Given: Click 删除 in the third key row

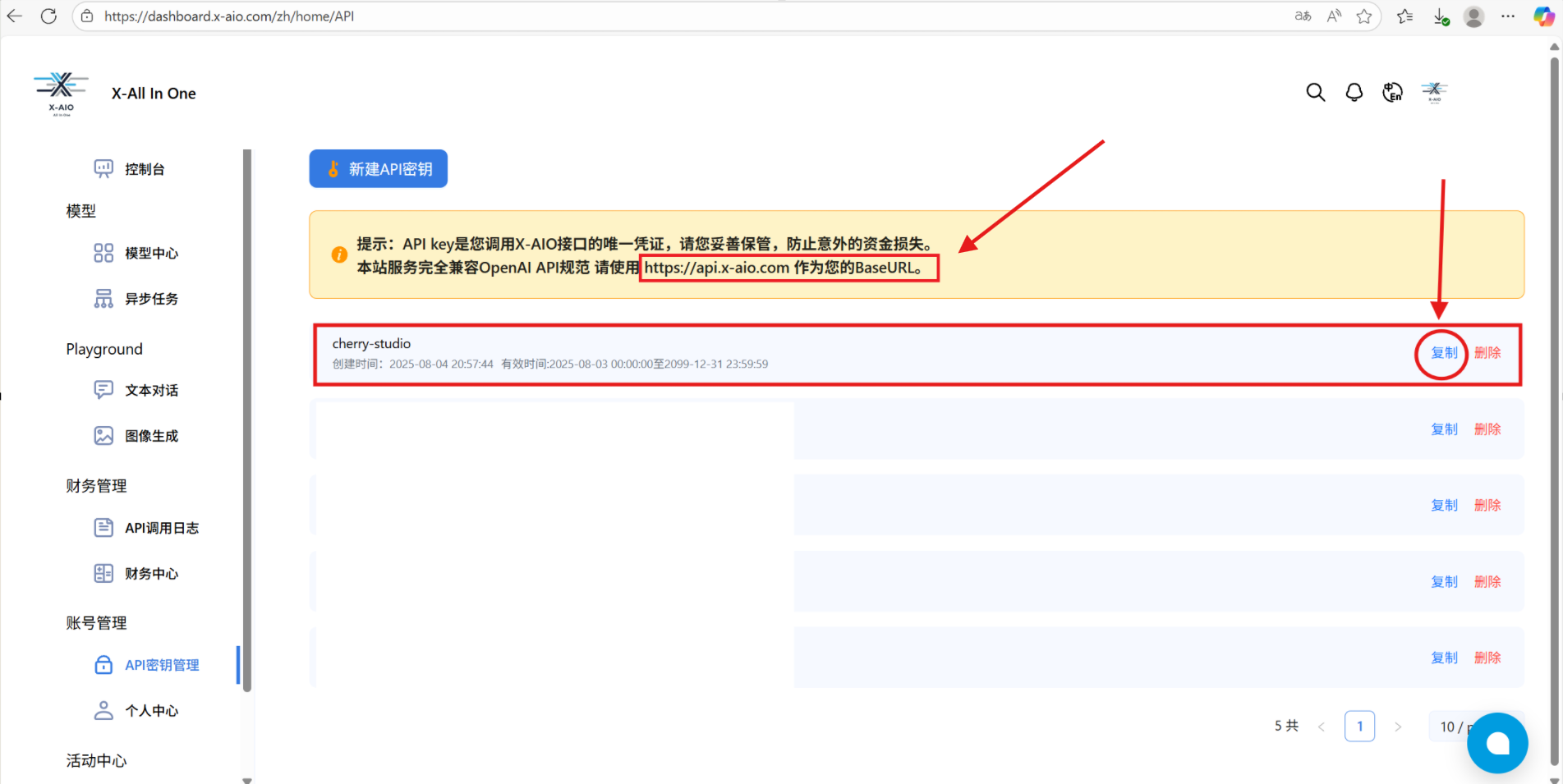Looking at the screenshot, I should pos(1487,506).
